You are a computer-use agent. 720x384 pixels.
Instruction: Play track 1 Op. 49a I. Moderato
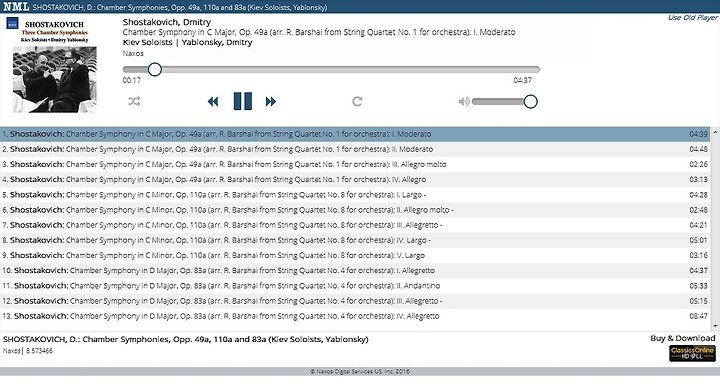click(x=355, y=134)
